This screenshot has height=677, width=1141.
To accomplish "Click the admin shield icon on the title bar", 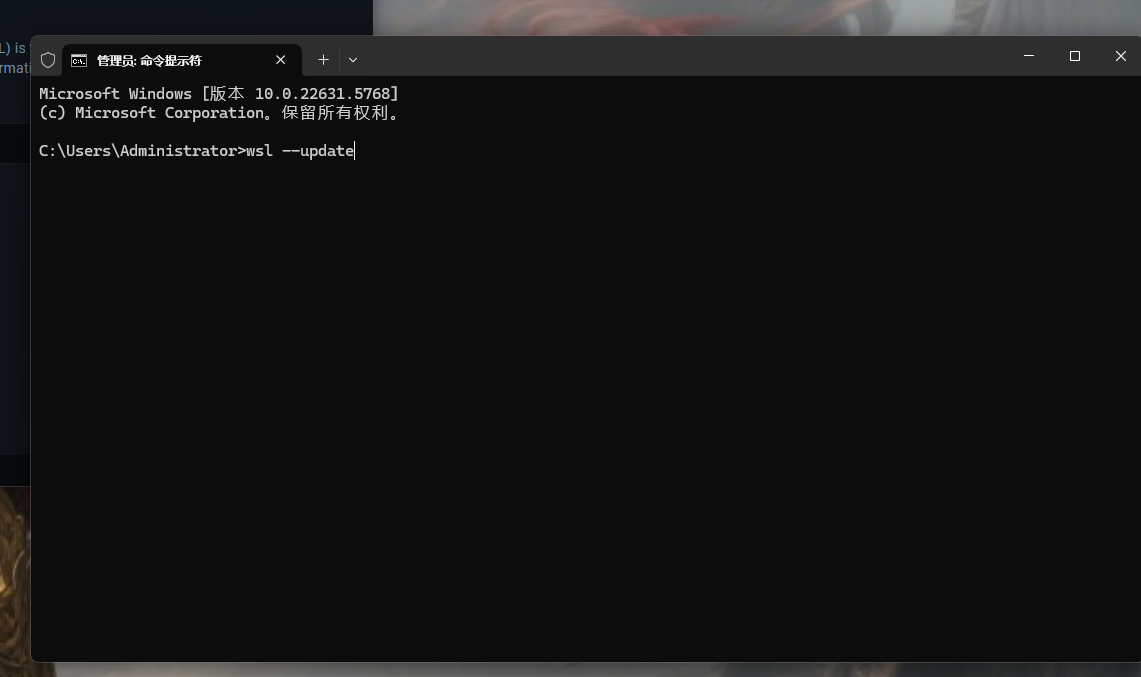I will (47, 59).
